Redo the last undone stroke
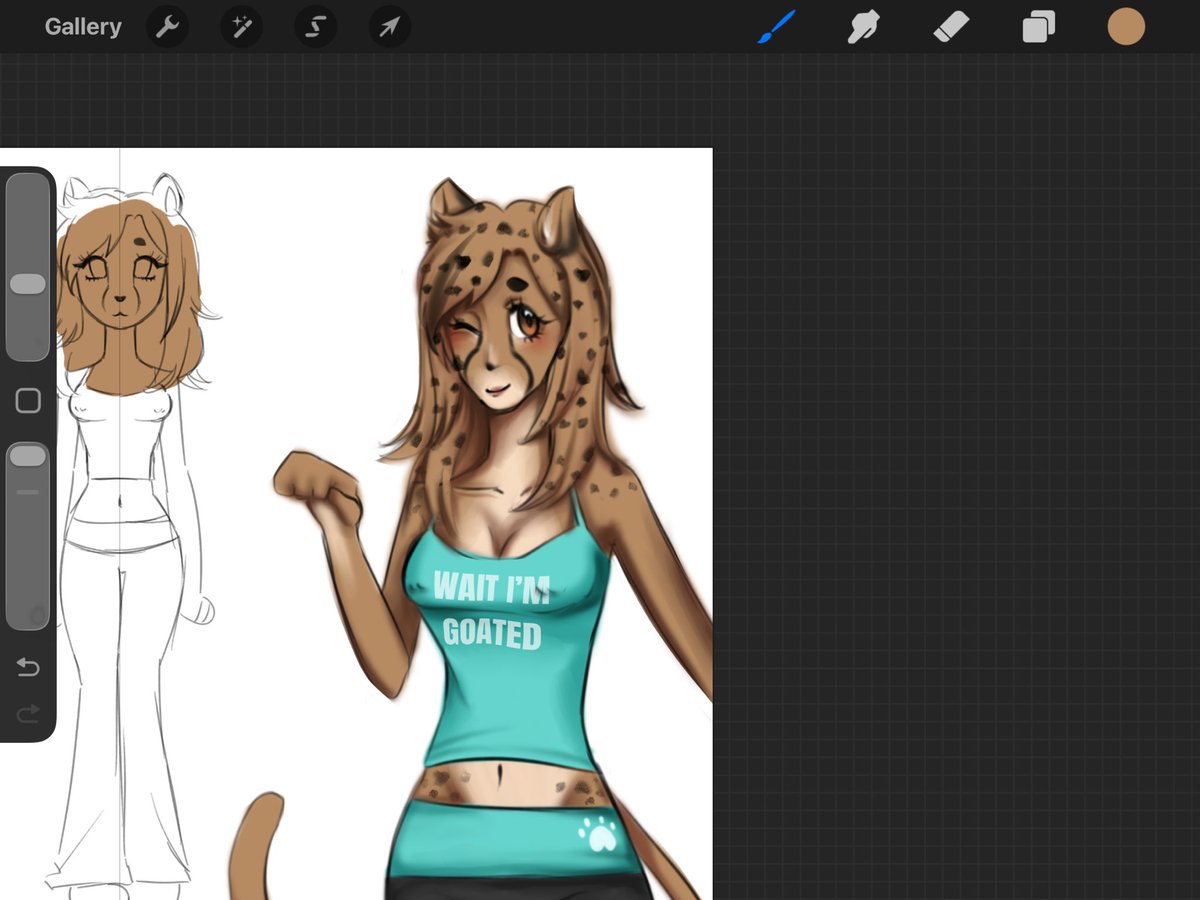Image resolution: width=1200 pixels, height=900 pixels. click(x=28, y=712)
